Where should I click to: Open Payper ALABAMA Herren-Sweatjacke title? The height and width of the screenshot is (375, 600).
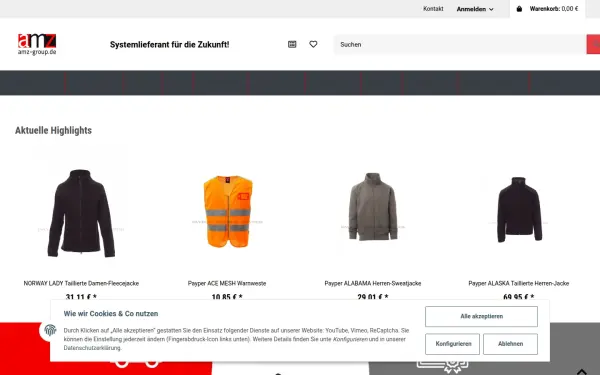373,284
